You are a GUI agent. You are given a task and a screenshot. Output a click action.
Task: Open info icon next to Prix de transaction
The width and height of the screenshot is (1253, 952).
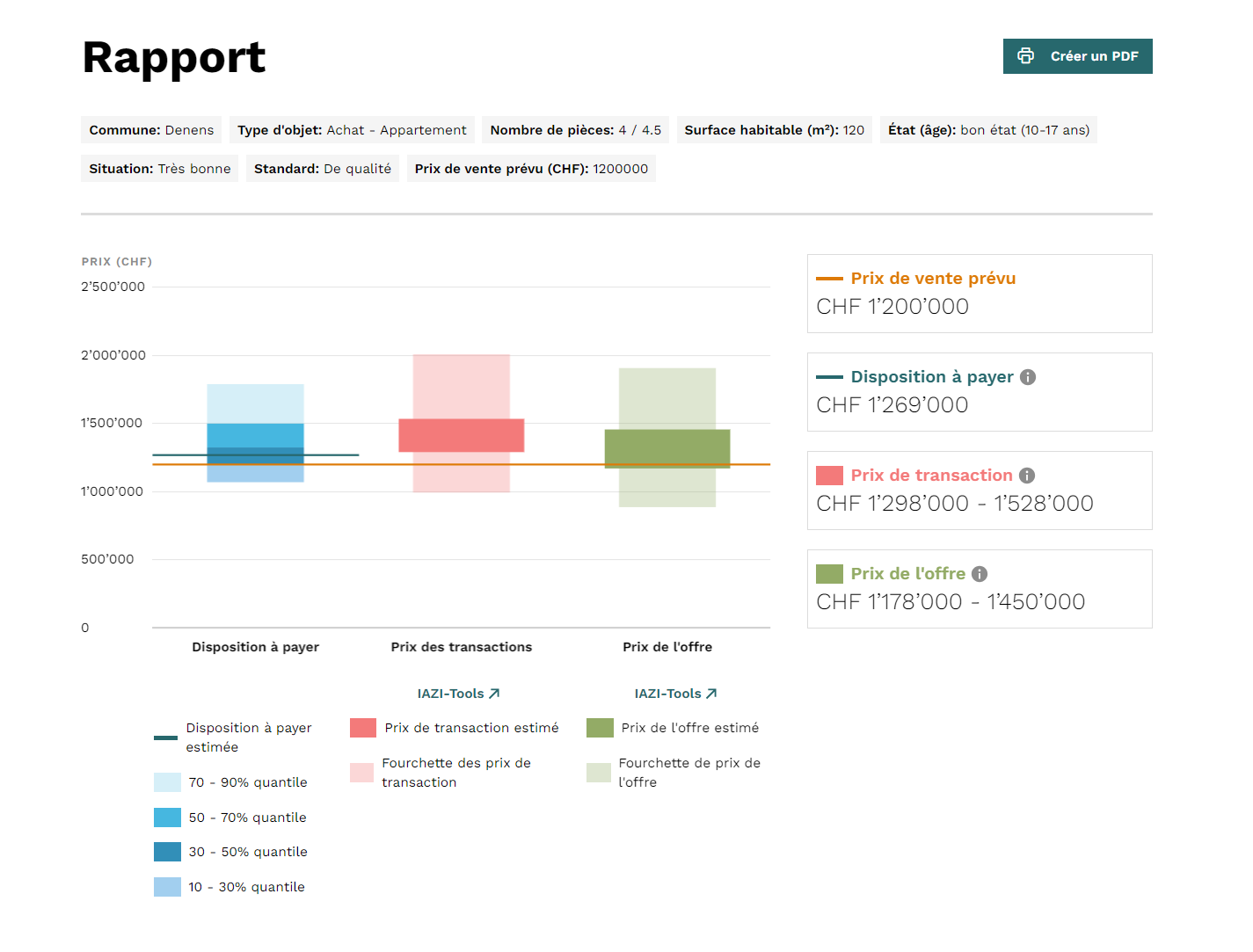pyautogui.click(x=1027, y=476)
